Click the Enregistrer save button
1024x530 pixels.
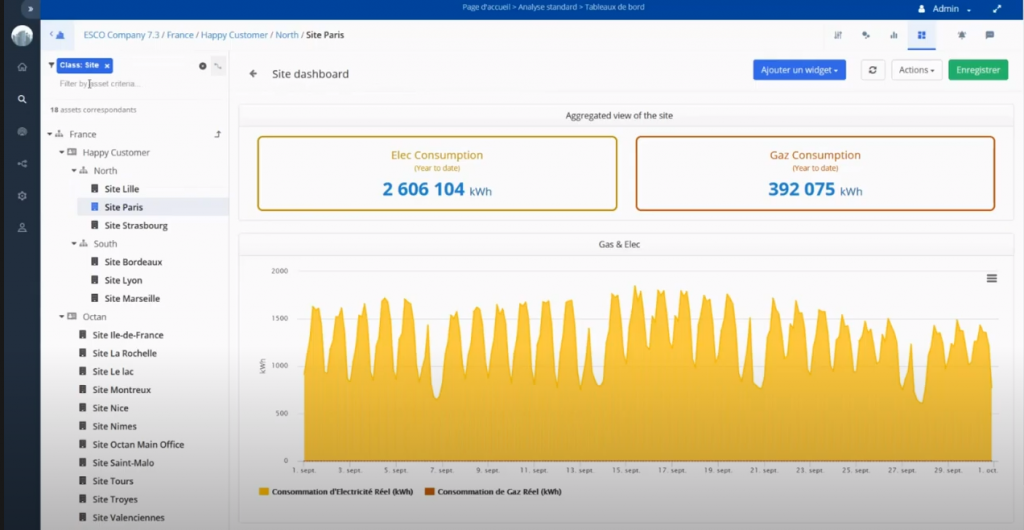(978, 70)
